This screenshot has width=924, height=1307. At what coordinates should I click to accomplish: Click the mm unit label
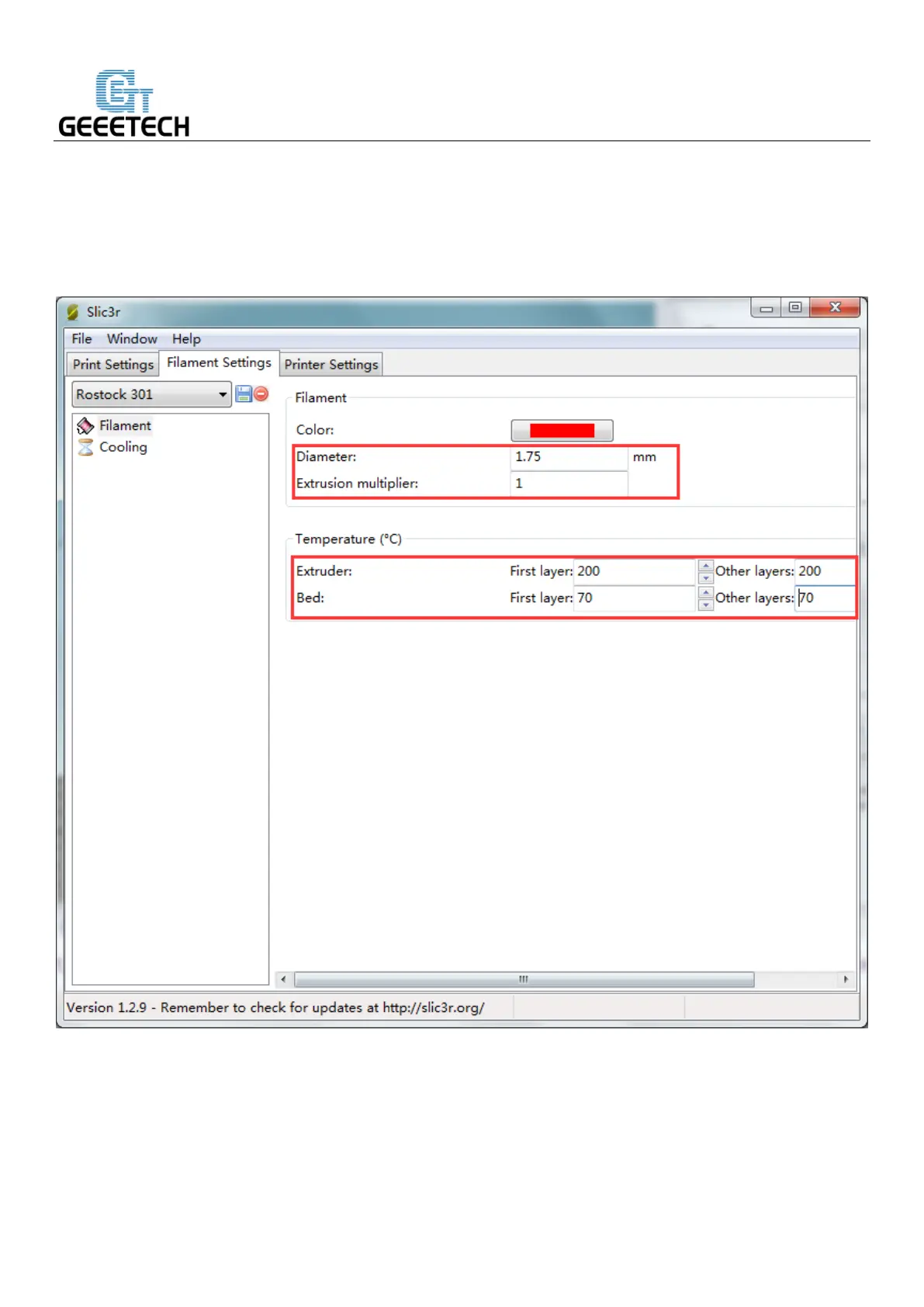645,457
